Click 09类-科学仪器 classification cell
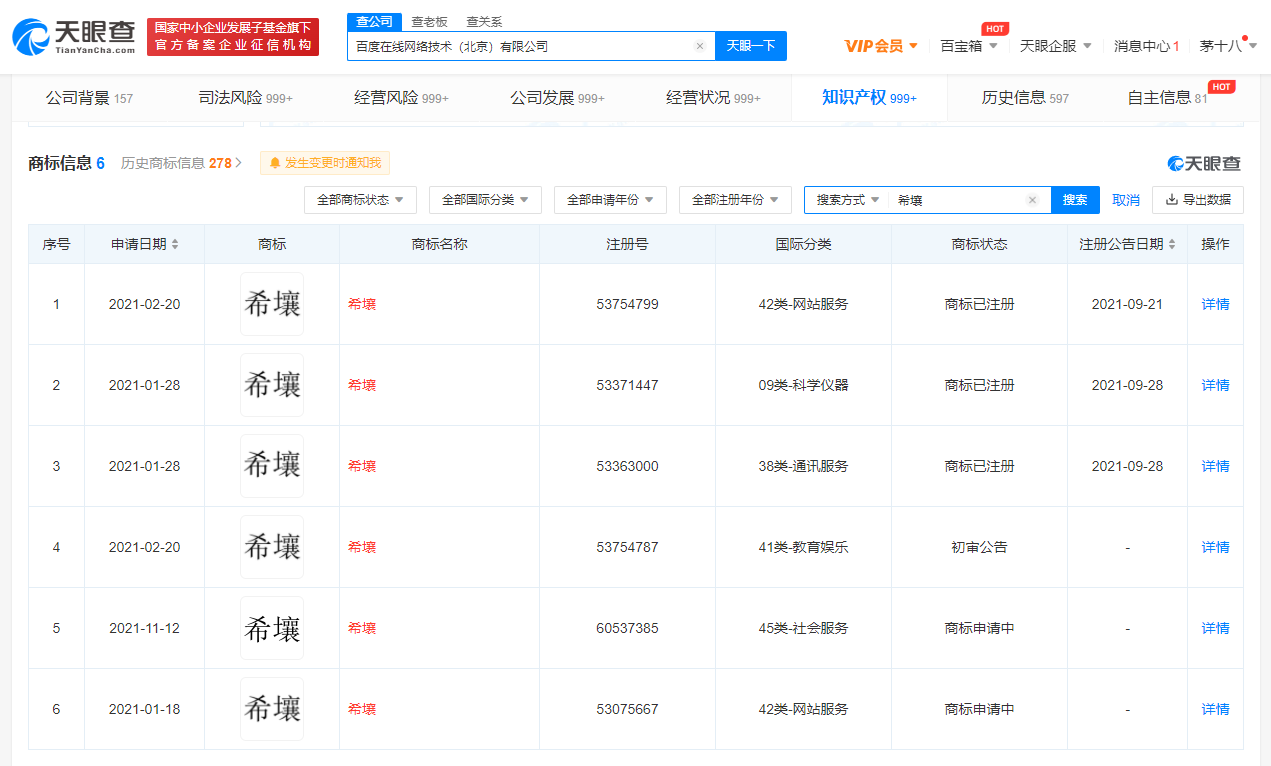1271x766 pixels. pyautogui.click(x=803, y=385)
